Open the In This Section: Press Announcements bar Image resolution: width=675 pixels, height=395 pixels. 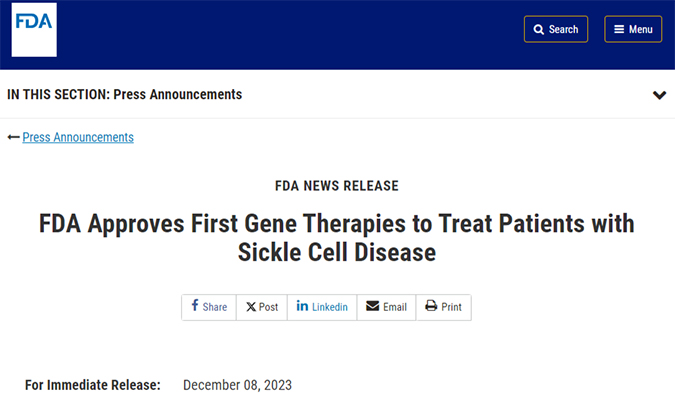tap(338, 94)
